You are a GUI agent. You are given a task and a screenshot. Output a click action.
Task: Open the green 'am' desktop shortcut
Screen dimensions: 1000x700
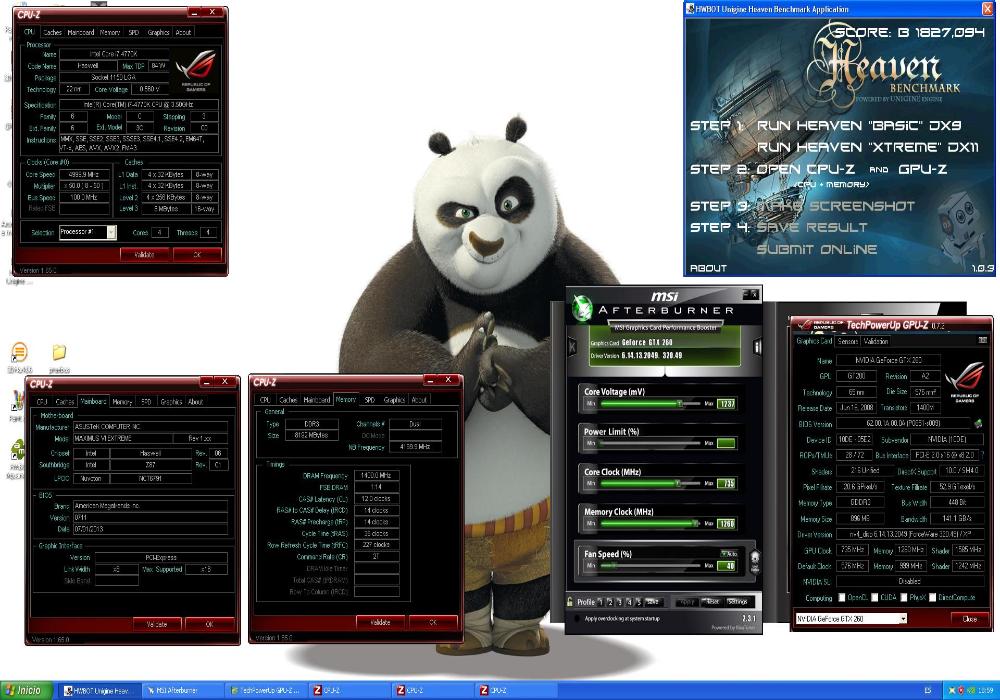(17, 450)
